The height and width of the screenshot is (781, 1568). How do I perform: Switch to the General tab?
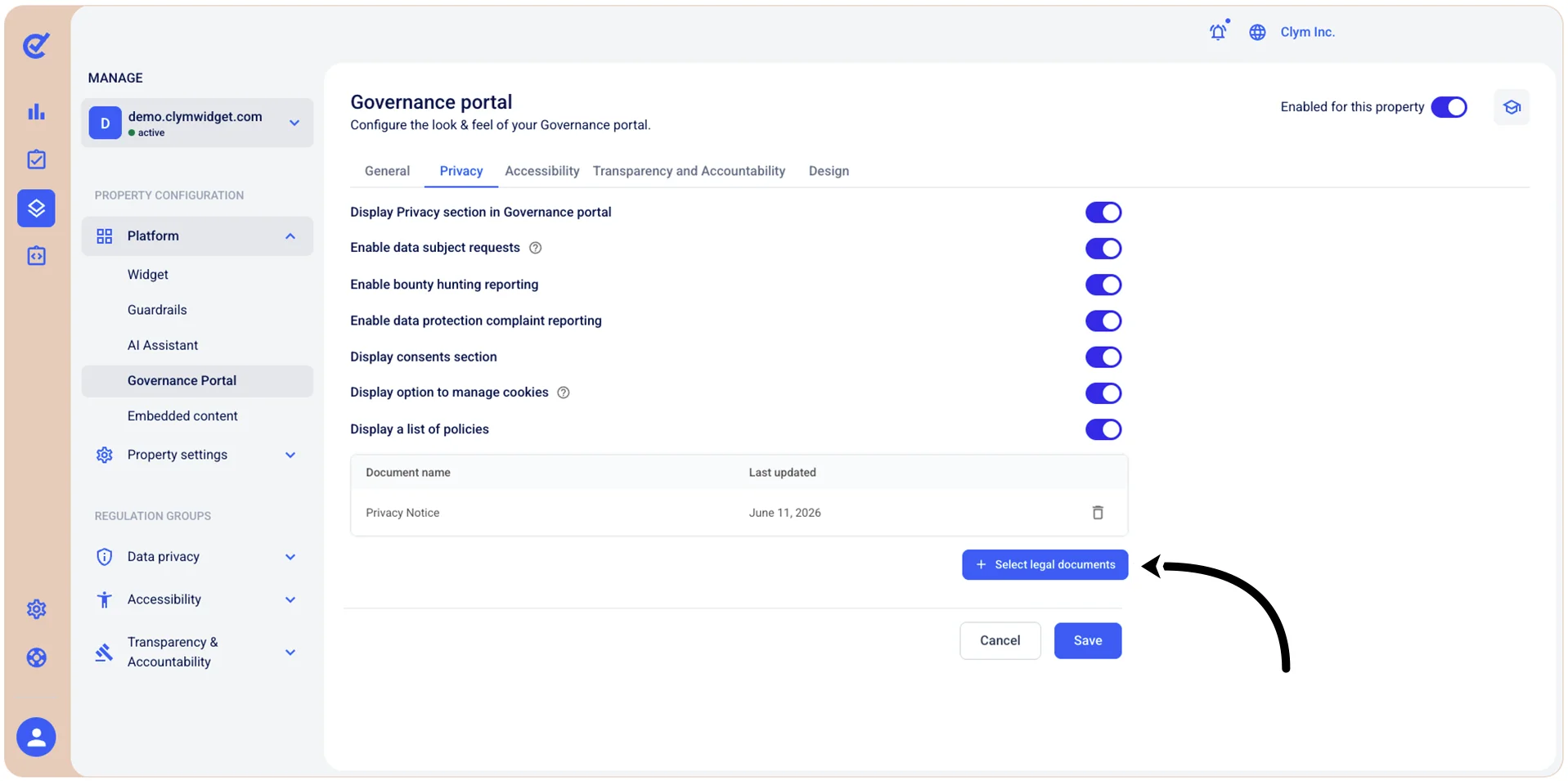pos(387,171)
